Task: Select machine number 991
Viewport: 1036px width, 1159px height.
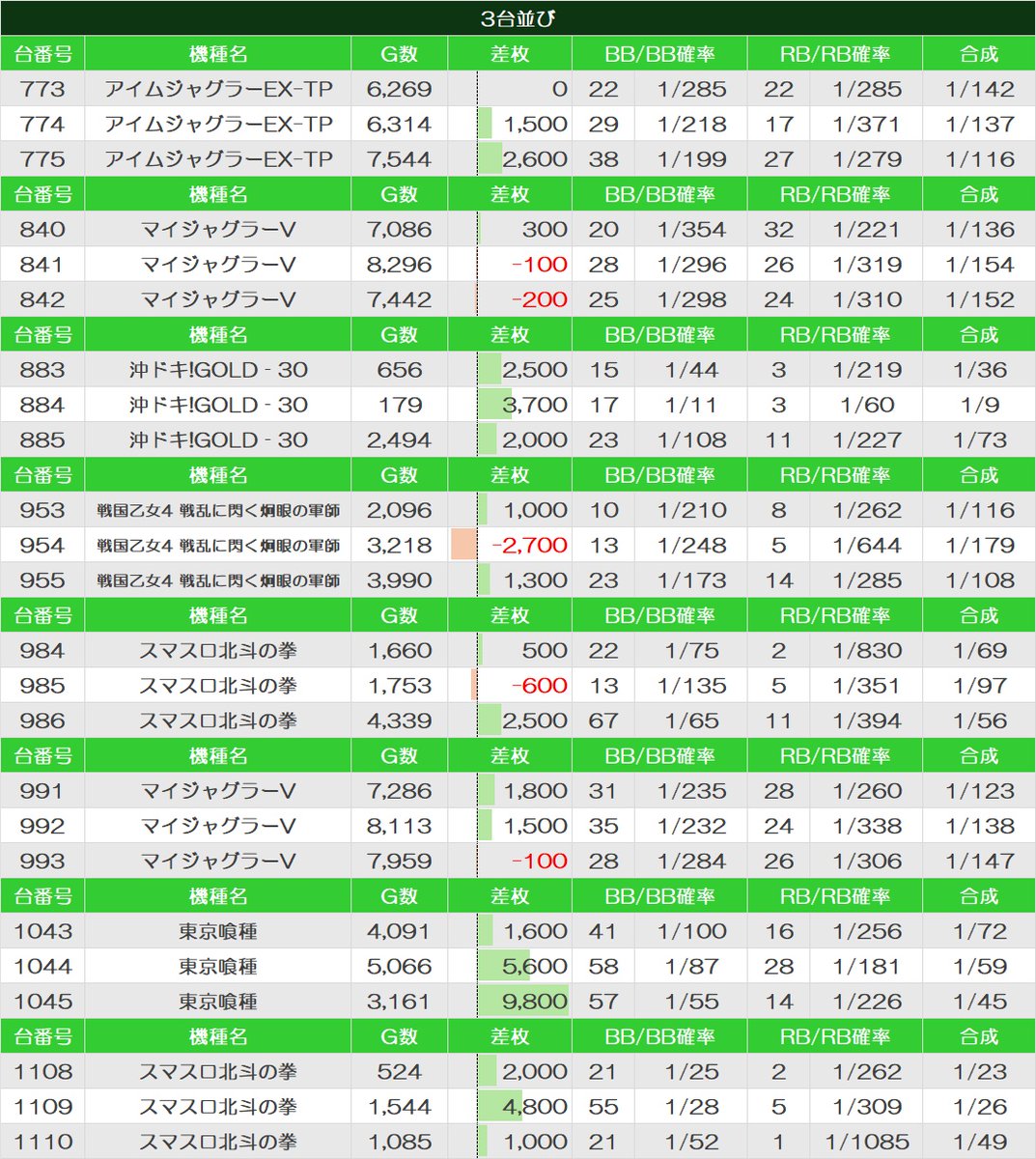Action: (x=42, y=791)
